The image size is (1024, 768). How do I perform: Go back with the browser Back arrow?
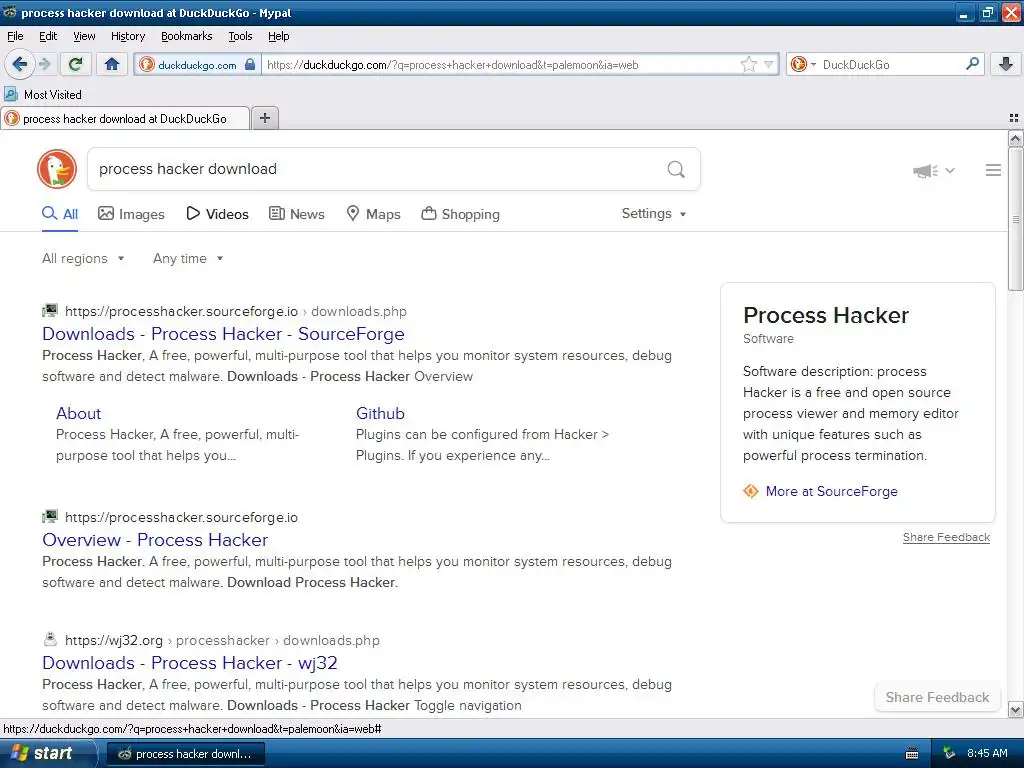(x=19, y=64)
